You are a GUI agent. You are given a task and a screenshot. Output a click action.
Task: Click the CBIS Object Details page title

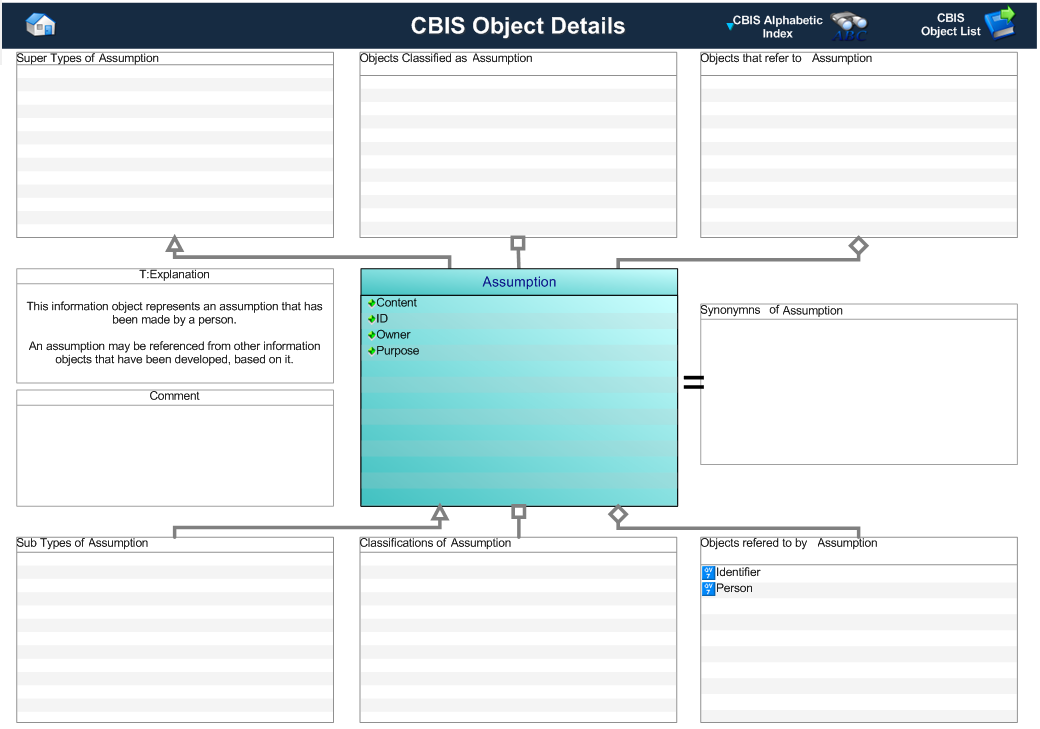(x=518, y=25)
